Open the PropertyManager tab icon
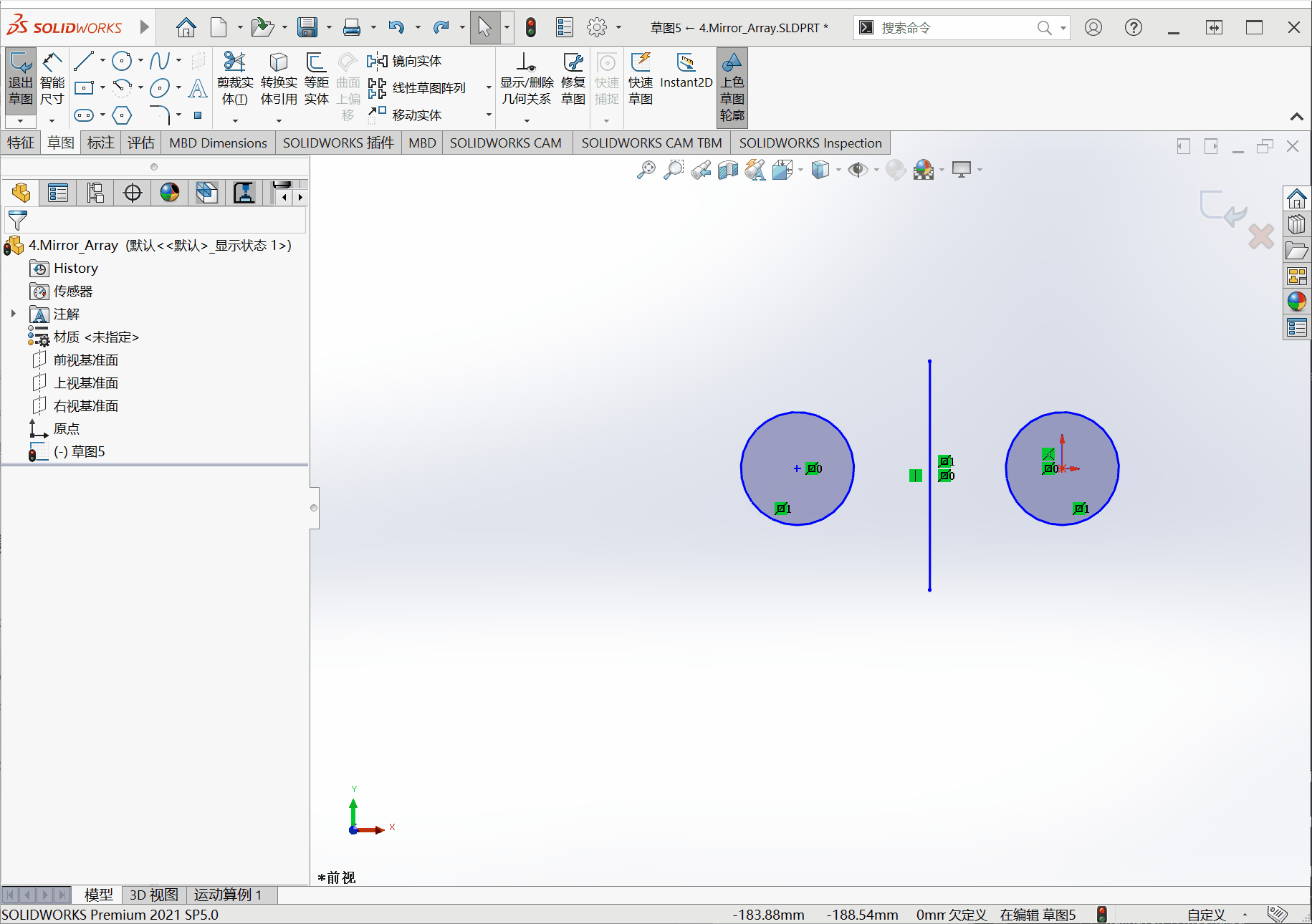Viewport: 1312px width, 924px height. [57, 193]
